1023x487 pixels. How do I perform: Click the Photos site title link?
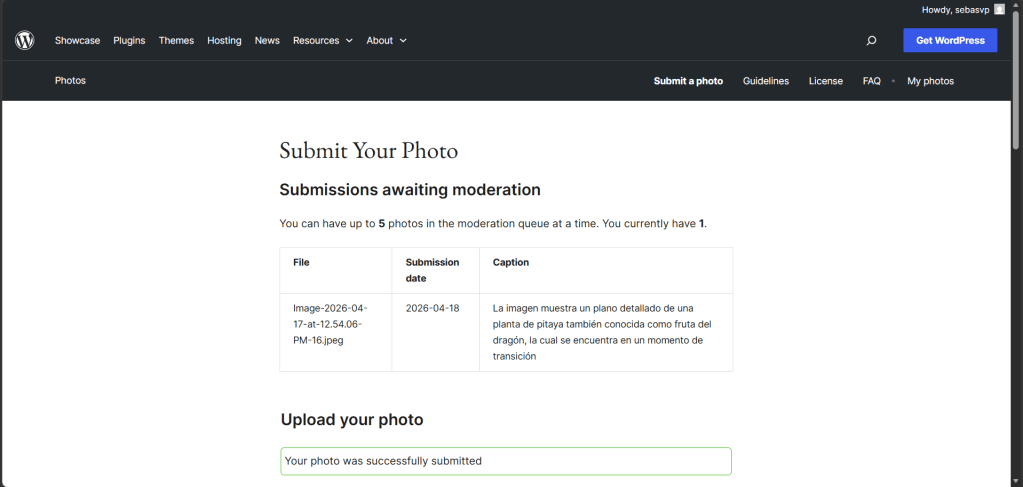coord(70,81)
